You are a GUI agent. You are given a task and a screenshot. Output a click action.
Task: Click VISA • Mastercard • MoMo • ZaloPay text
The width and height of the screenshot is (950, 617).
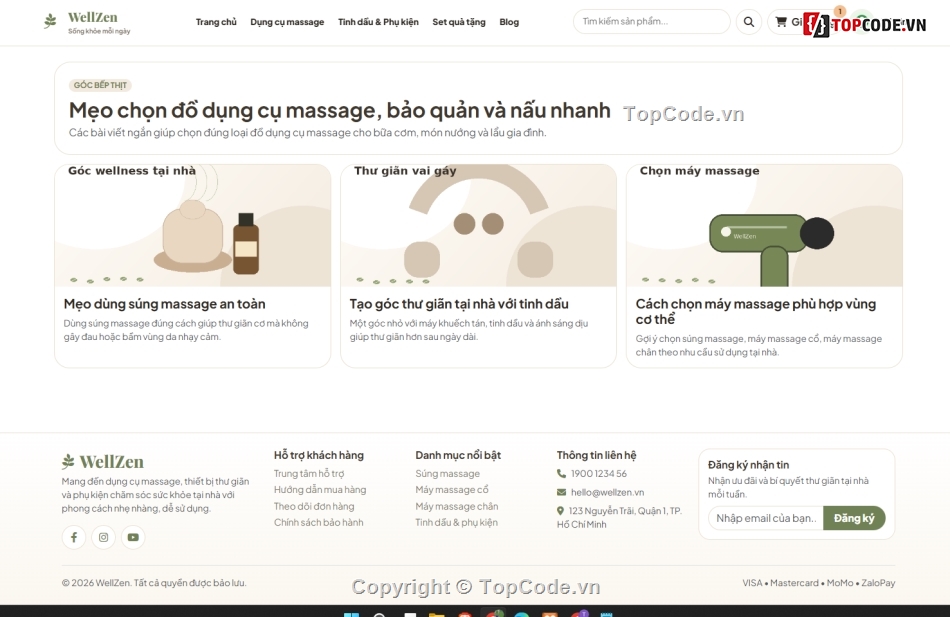[819, 582]
